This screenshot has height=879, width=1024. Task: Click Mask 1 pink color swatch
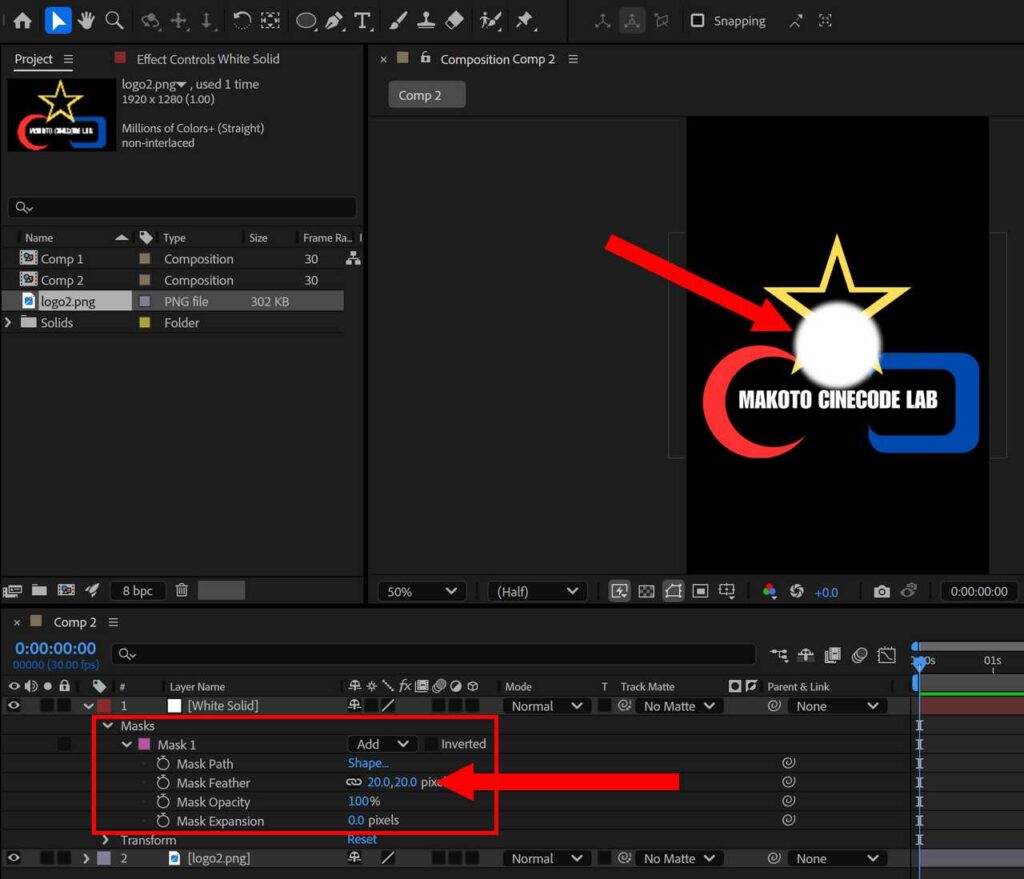[x=144, y=744]
